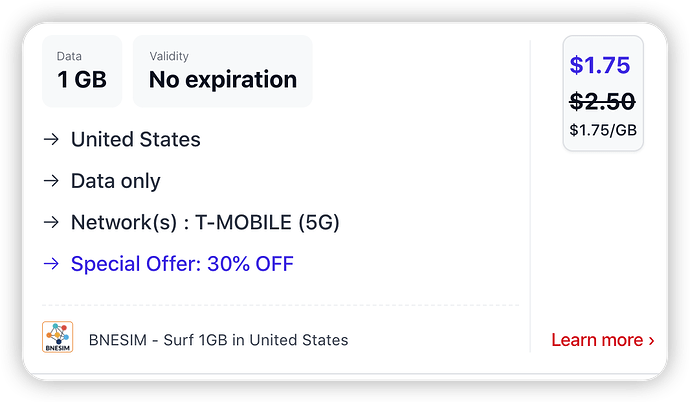This screenshot has width=690, height=402.
Task: Click the arrow beside Network(s) line
Action: click(x=51, y=223)
